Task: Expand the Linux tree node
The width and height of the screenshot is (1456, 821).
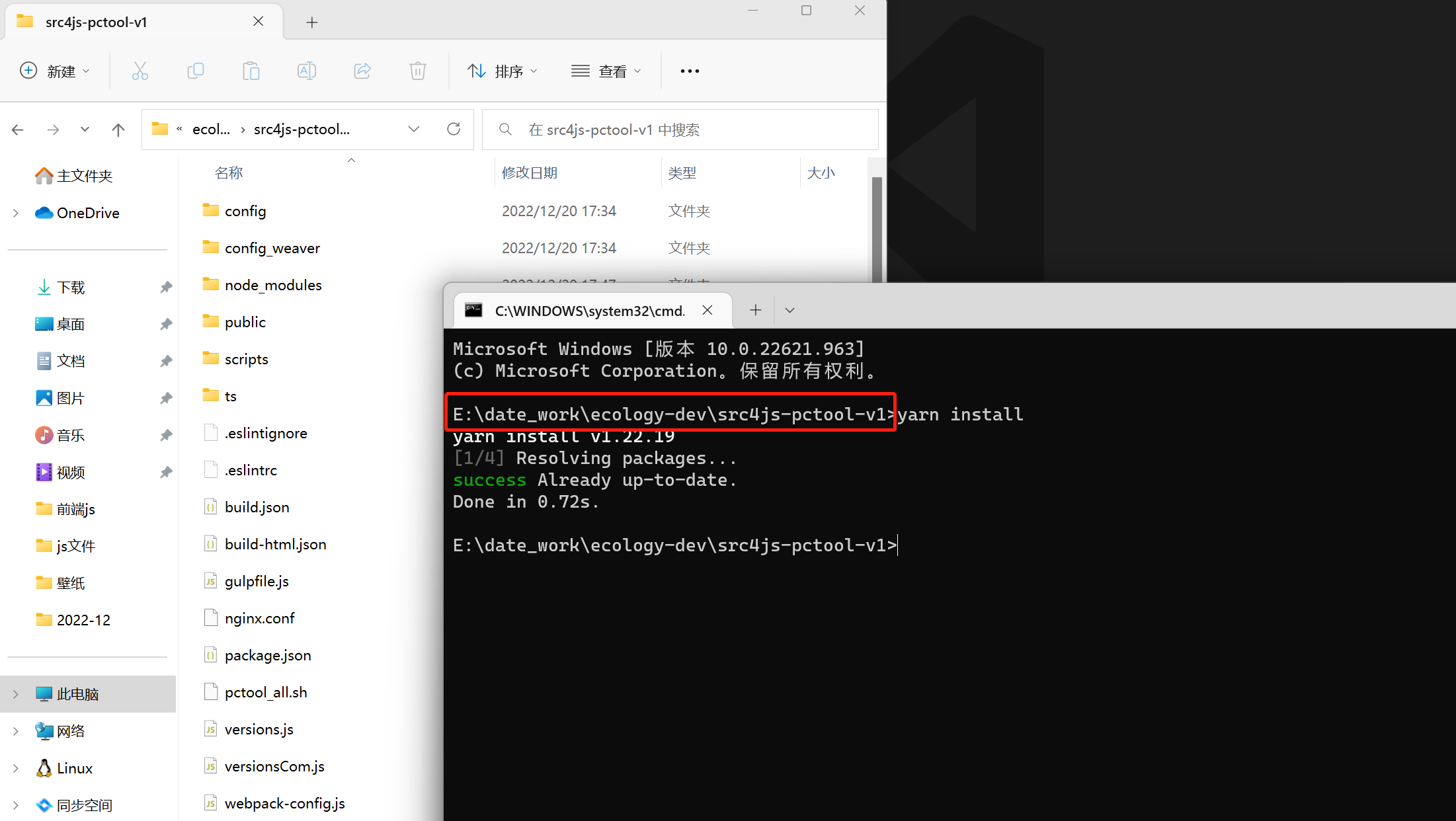Action: pyautogui.click(x=16, y=768)
